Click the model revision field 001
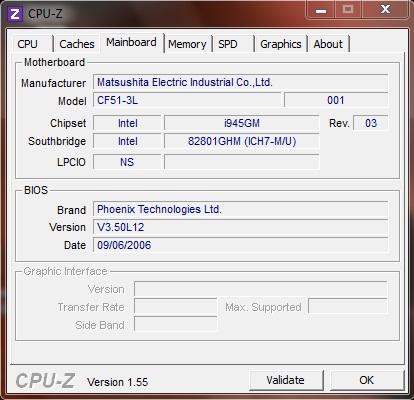414x400 pixels. pyautogui.click(x=336, y=100)
